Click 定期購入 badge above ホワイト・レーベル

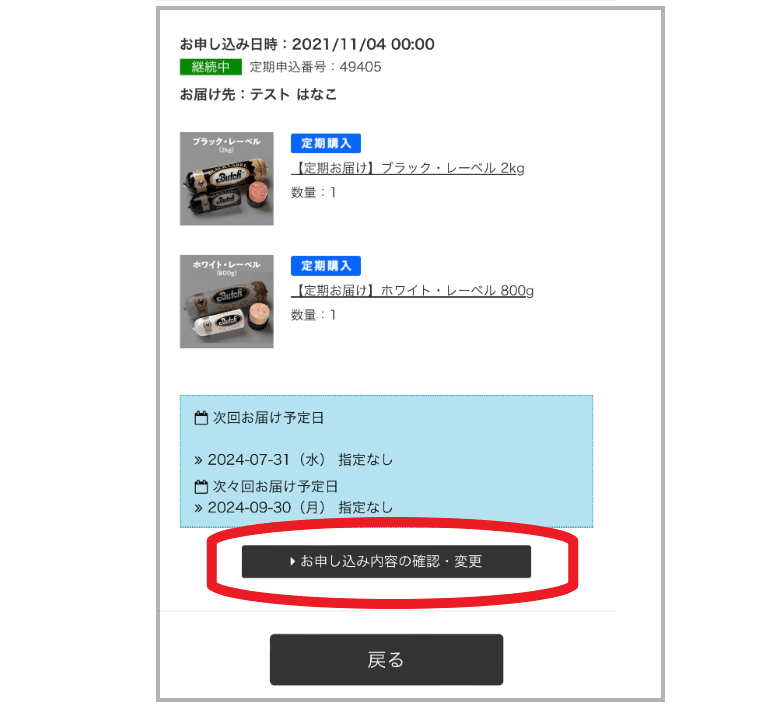326,266
